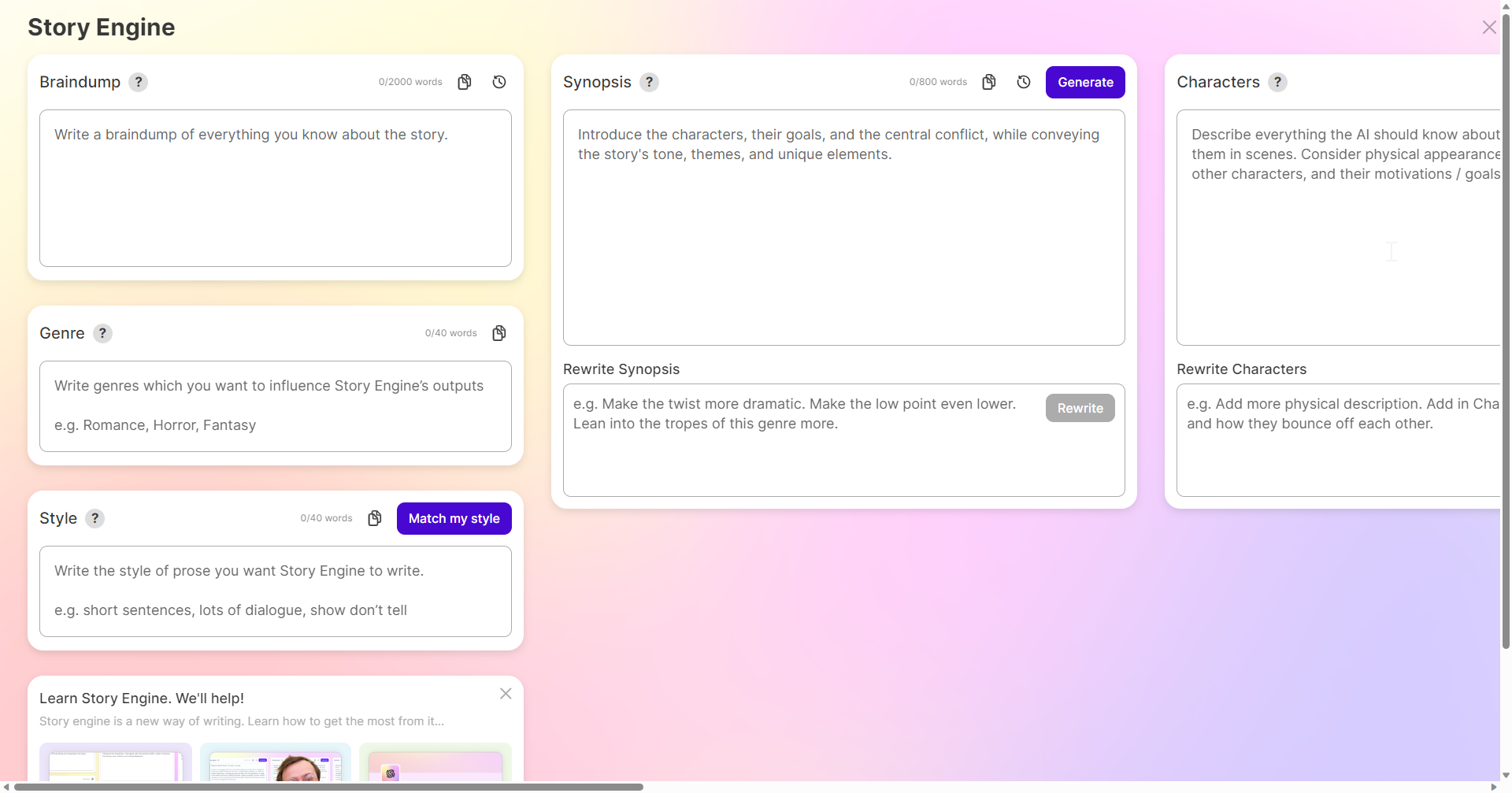The height and width of the screenshot is (793, 1512).
Task: Click the Synopsis '0/800 words' counter
Action: pyautogui.click(x=938, y=82)
